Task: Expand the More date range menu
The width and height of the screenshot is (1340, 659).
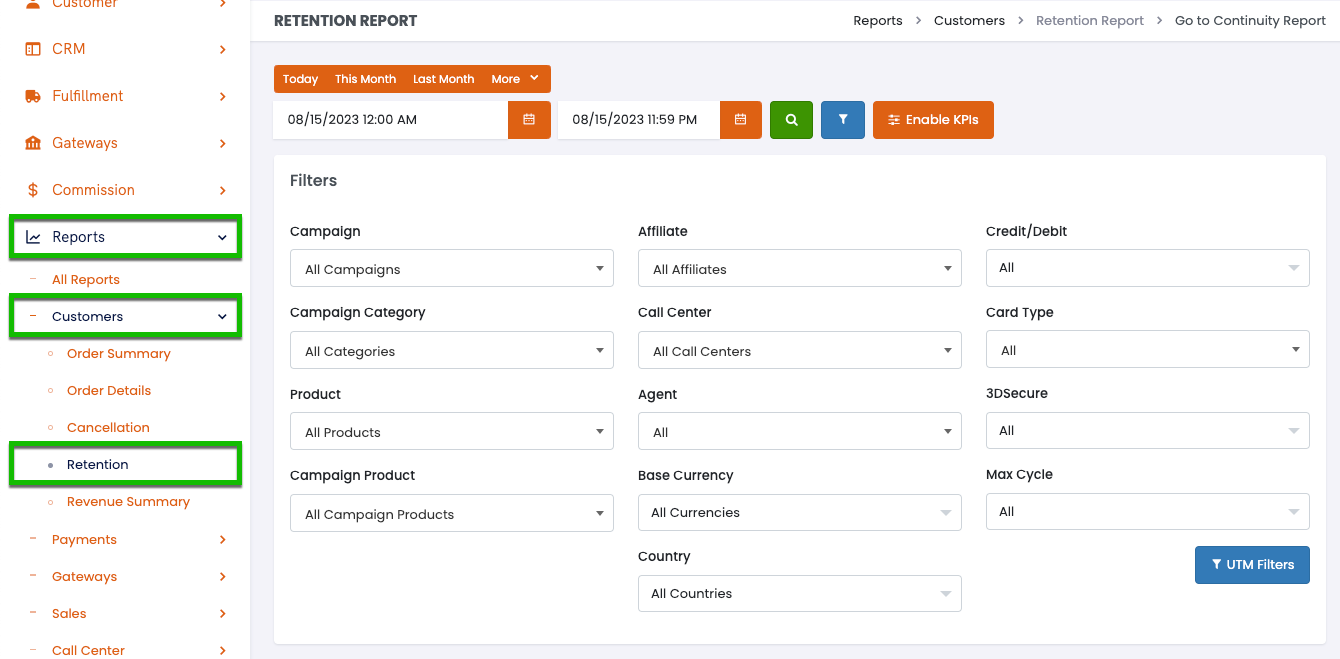Action: pos(514,79)
